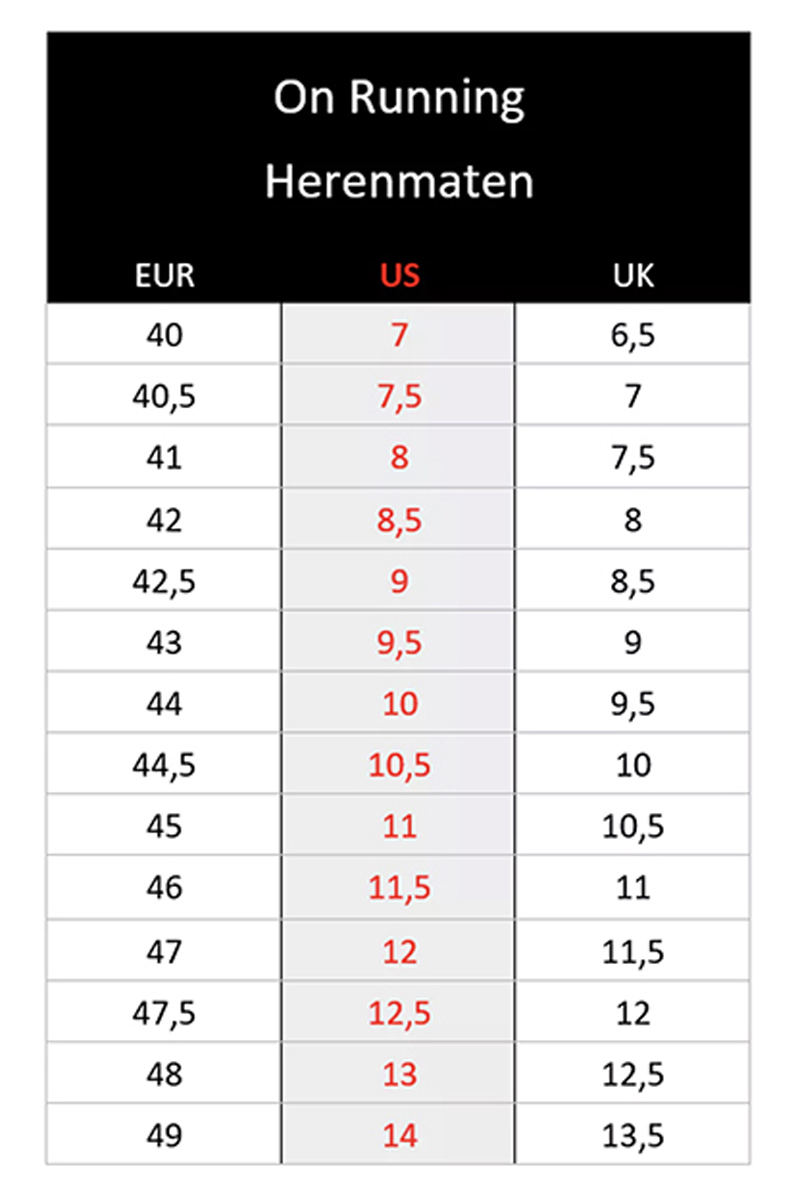Select US size 8,5 in red

click(x=399, y=519)
